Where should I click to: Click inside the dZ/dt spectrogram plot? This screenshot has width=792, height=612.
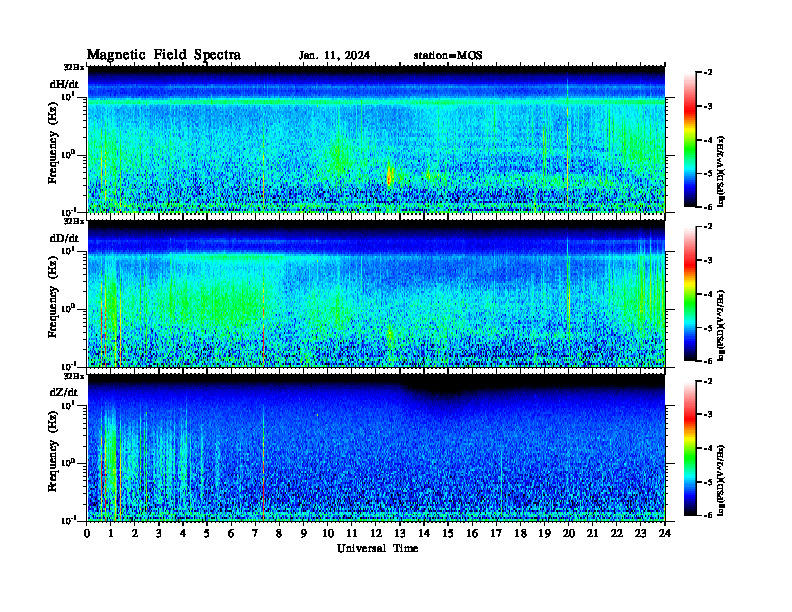point(376,447)
